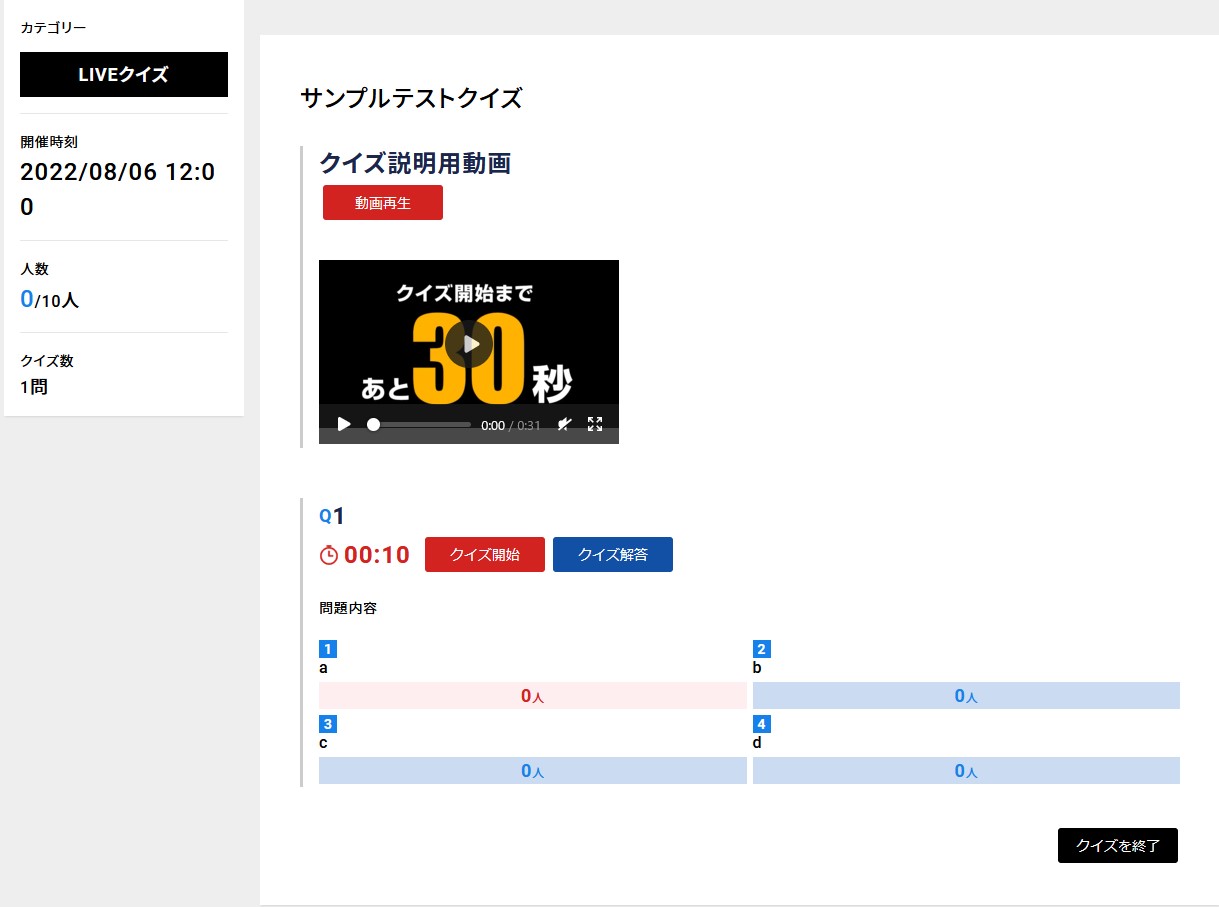This screenshot has height=907, width=1219.
Task: Select the LIVEクイズ category label
Action: 124,74
